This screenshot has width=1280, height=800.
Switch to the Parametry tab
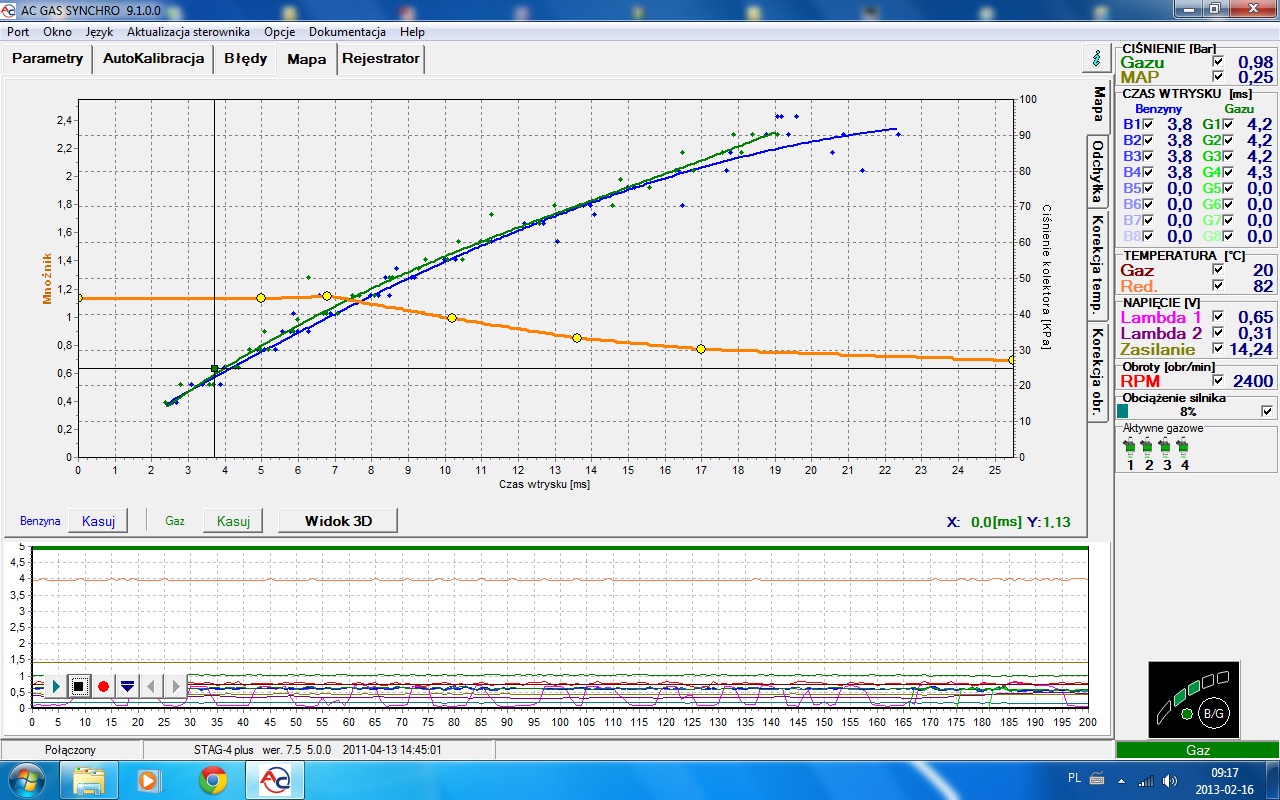coord(48,58)
